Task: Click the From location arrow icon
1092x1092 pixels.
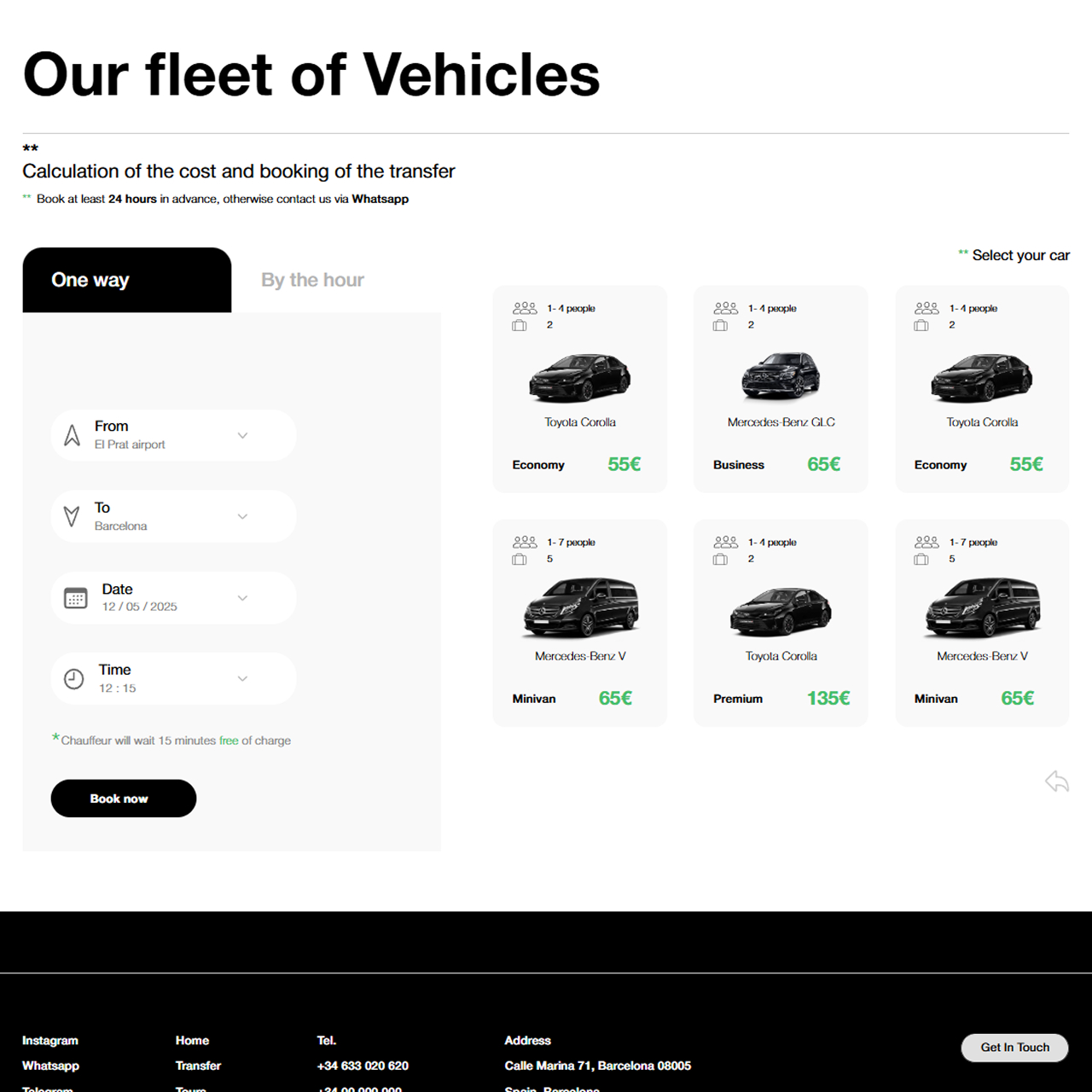Action: (x=73, y=435)
